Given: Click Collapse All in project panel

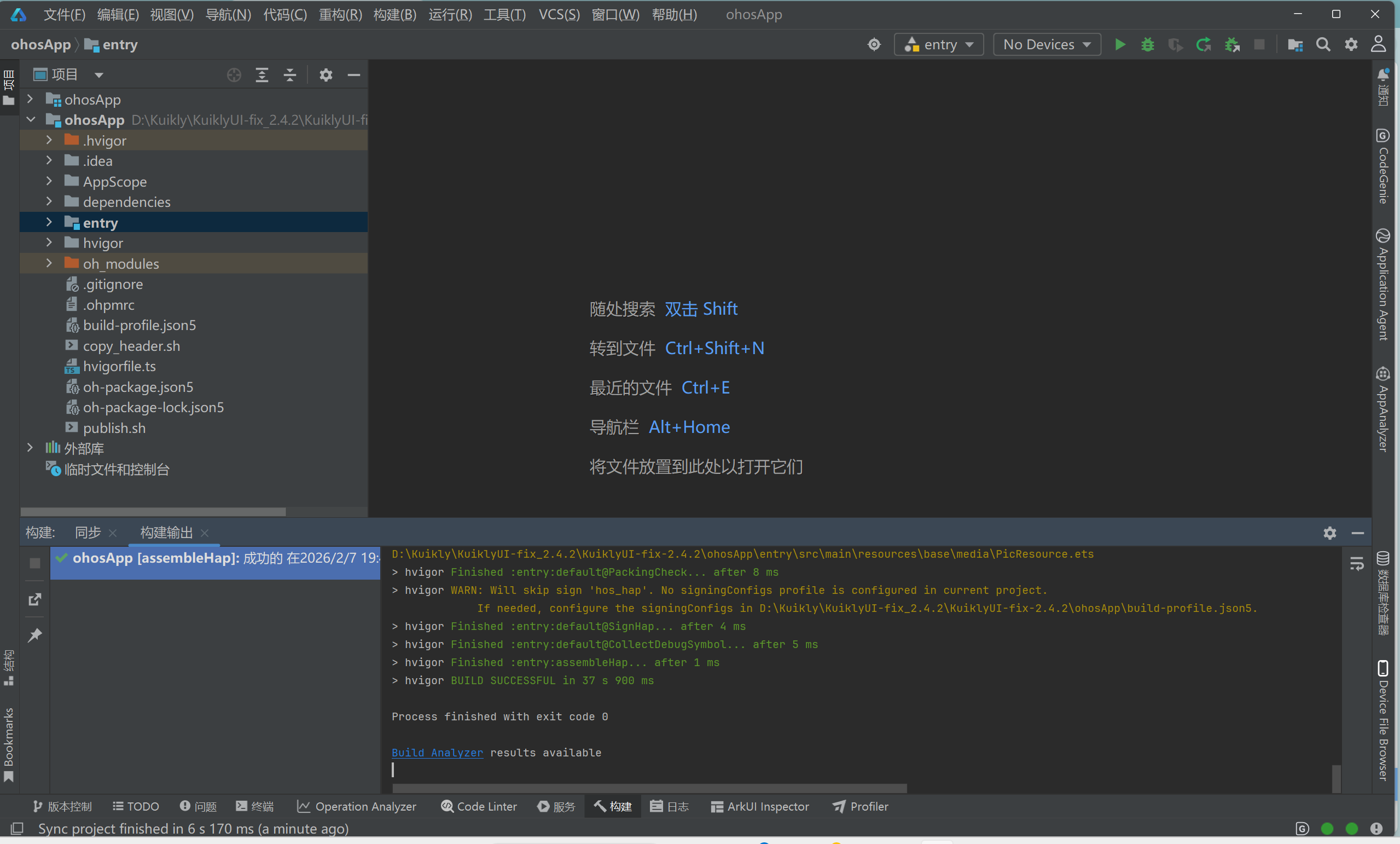Looking at the screenshot, I should [290, 75].
